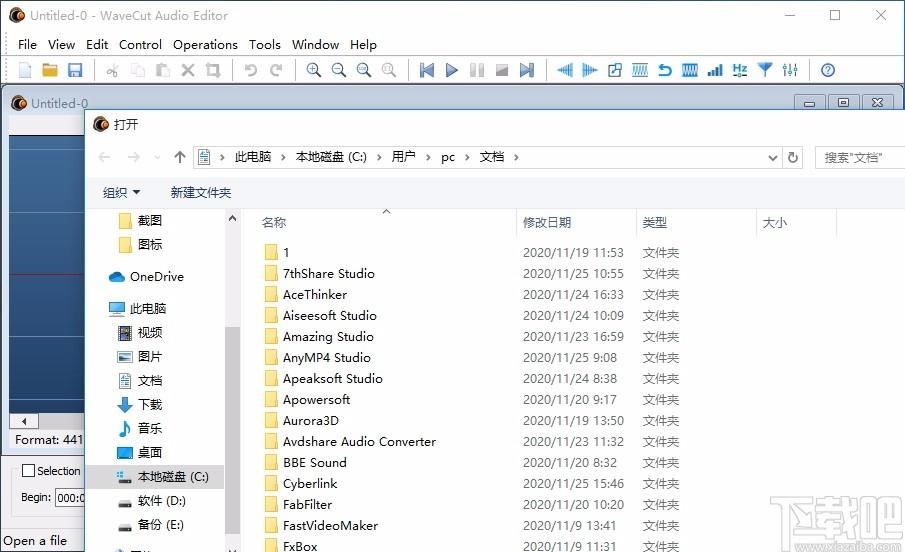905x552 pixels.
Task: Open the Filter funnel icon
Action: coord(765,70)
